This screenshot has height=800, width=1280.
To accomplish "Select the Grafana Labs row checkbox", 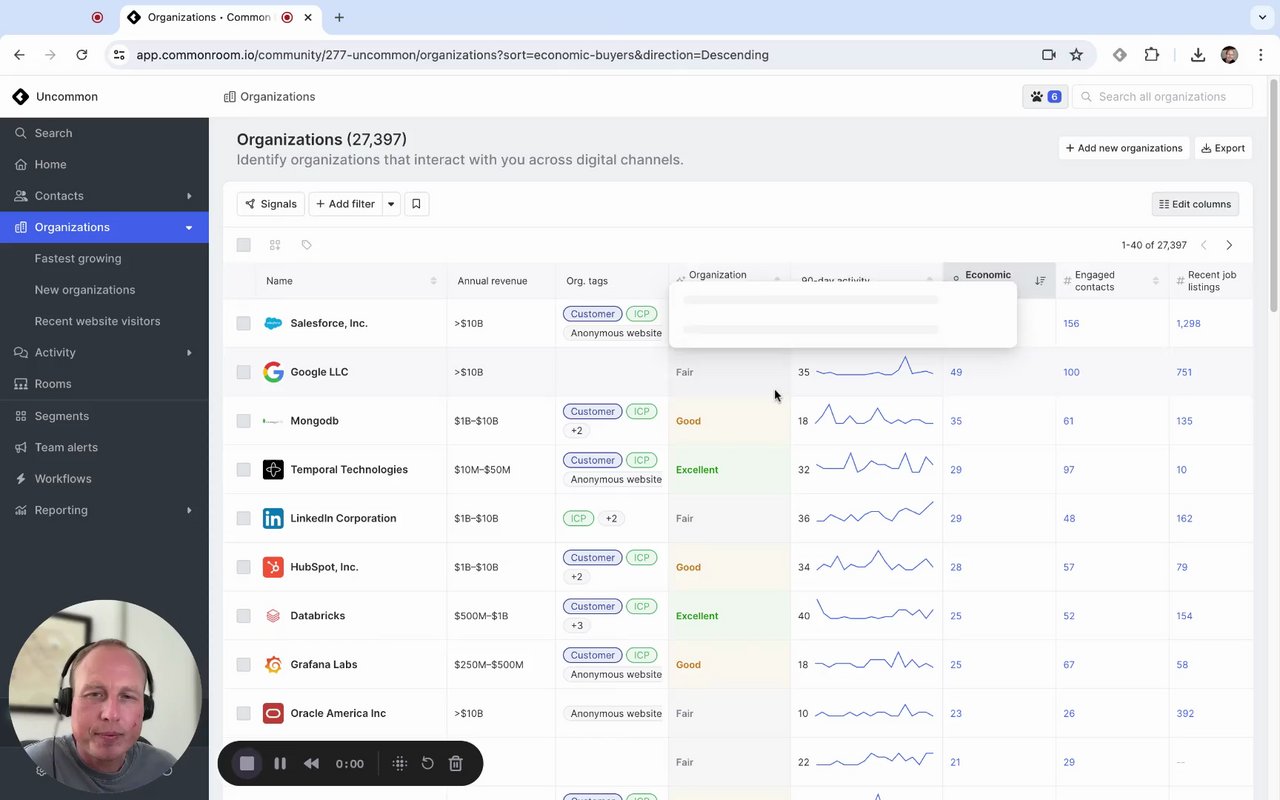I will tap(243, 665).
